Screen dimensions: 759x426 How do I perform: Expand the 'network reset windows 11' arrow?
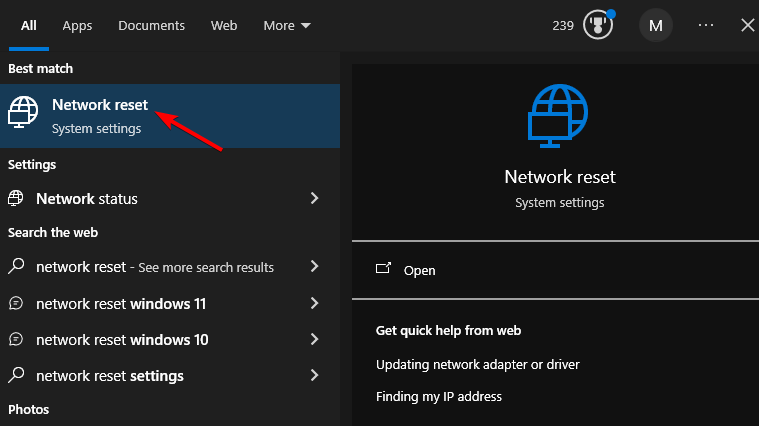pos(315,303)
